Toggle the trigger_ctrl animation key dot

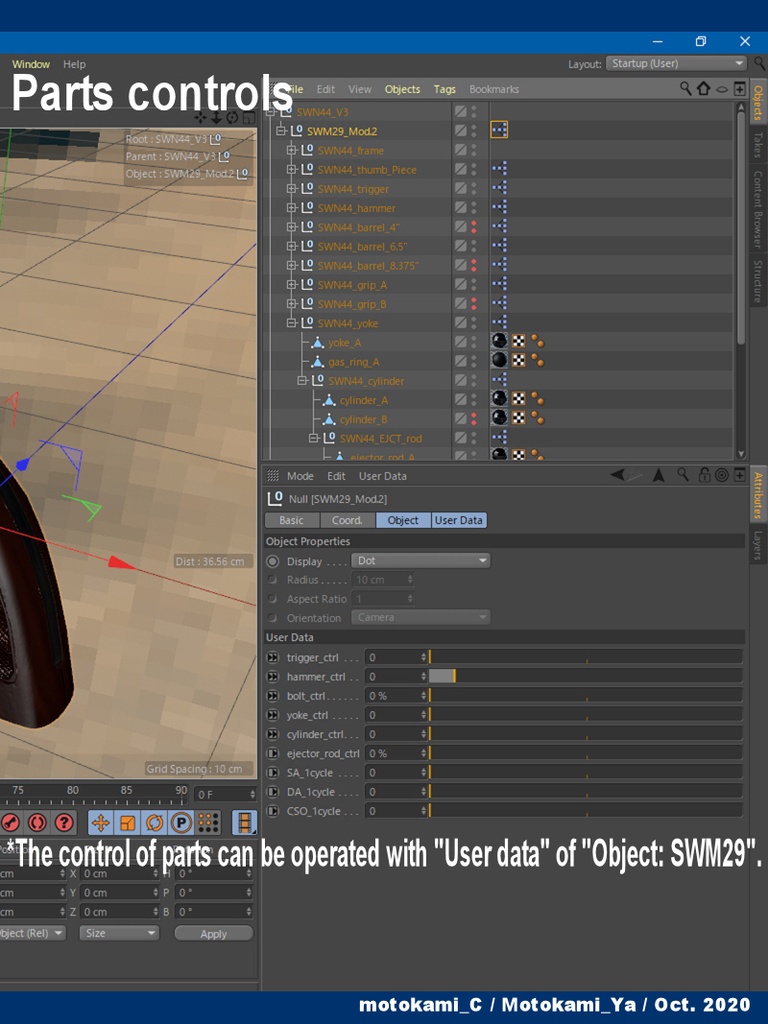pyautogui.click(x=272, y=657)
